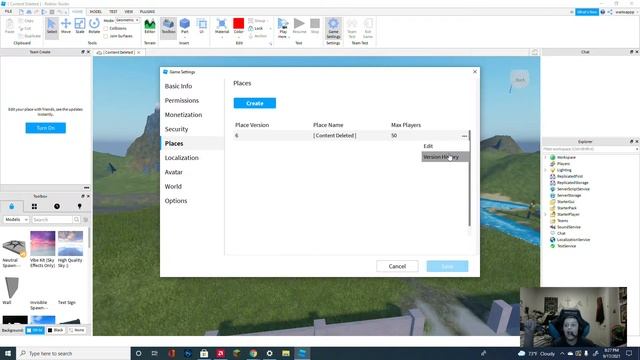Click the Toolbox search field

click(x=52, y=220)
